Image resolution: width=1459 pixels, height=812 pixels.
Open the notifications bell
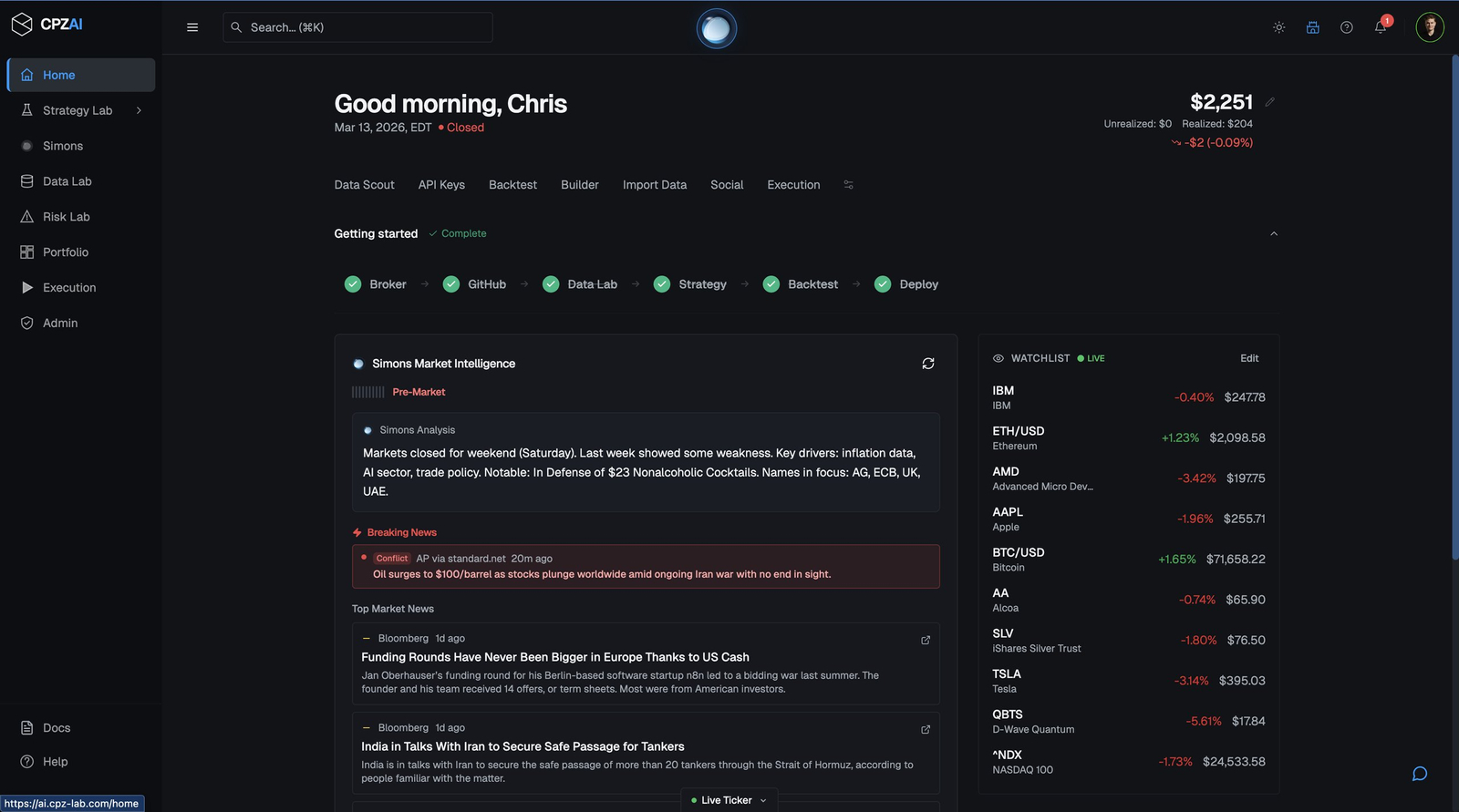tap(1381, 27)
